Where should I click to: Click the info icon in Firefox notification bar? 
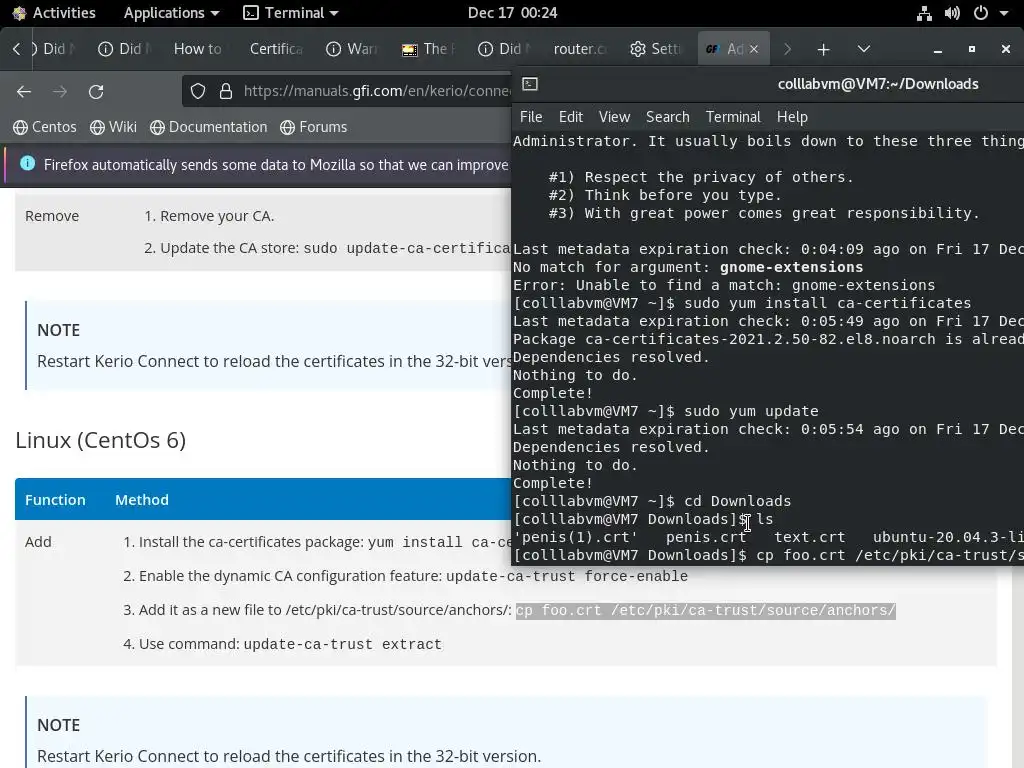(x=27, y=163)
